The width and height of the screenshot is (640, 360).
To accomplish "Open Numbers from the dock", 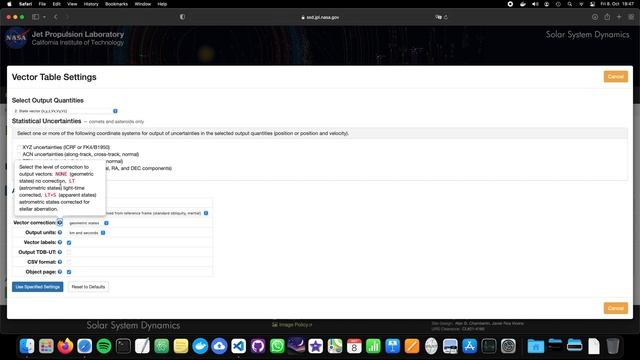I will pos(373,346).
